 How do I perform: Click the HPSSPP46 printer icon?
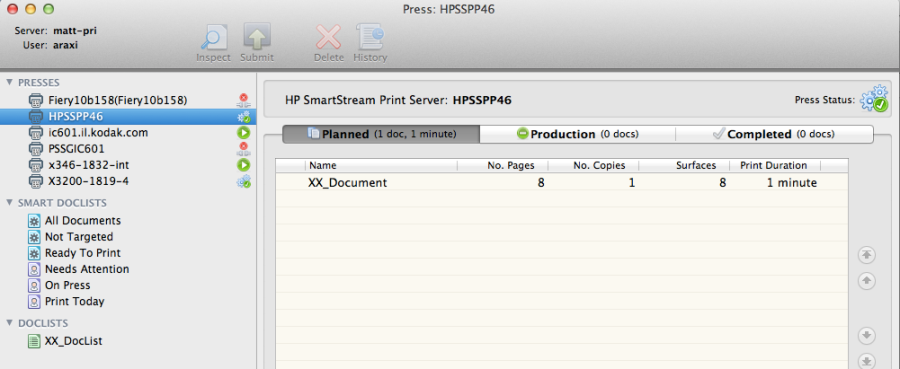click(x=36, y=116)
